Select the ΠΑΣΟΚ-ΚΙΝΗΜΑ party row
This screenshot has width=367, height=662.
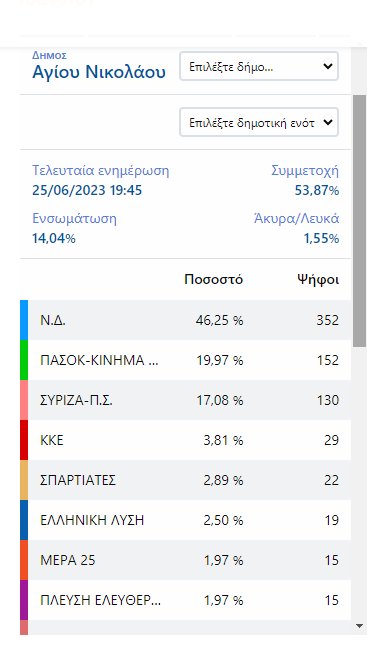(x=185, y=360)
